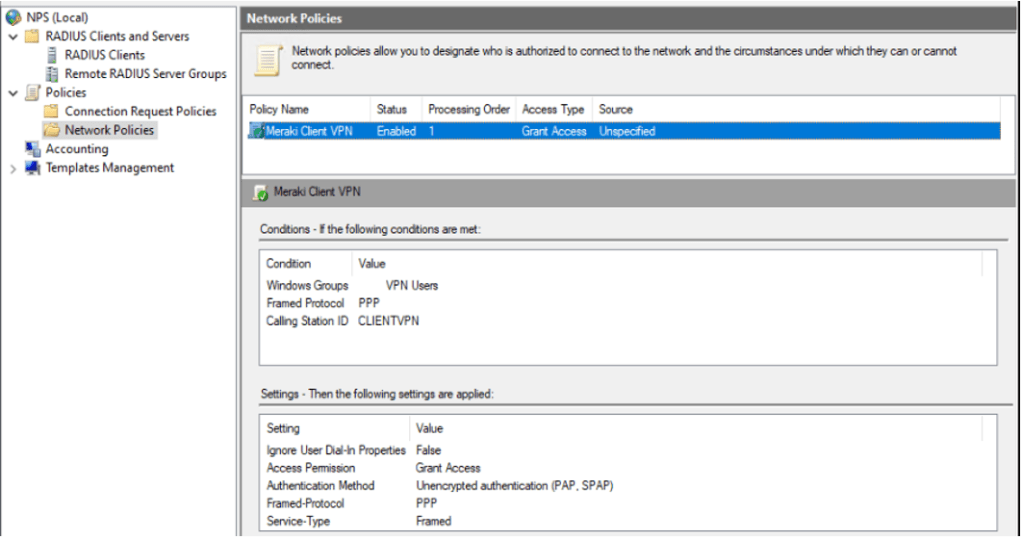Open RADIUS Clients in the tree

point(105,55)
